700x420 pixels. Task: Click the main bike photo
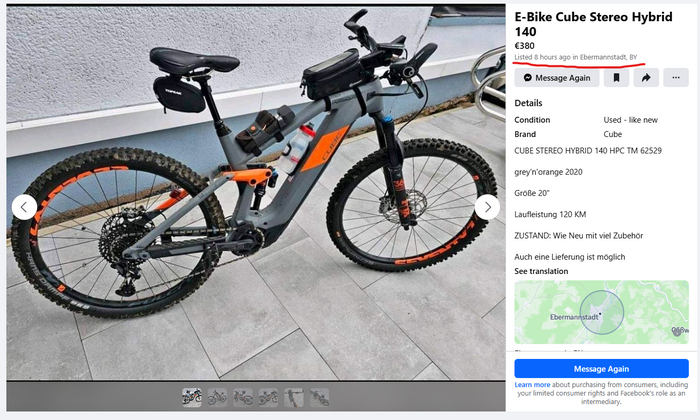pyautogui.click(x=256, y=192)
